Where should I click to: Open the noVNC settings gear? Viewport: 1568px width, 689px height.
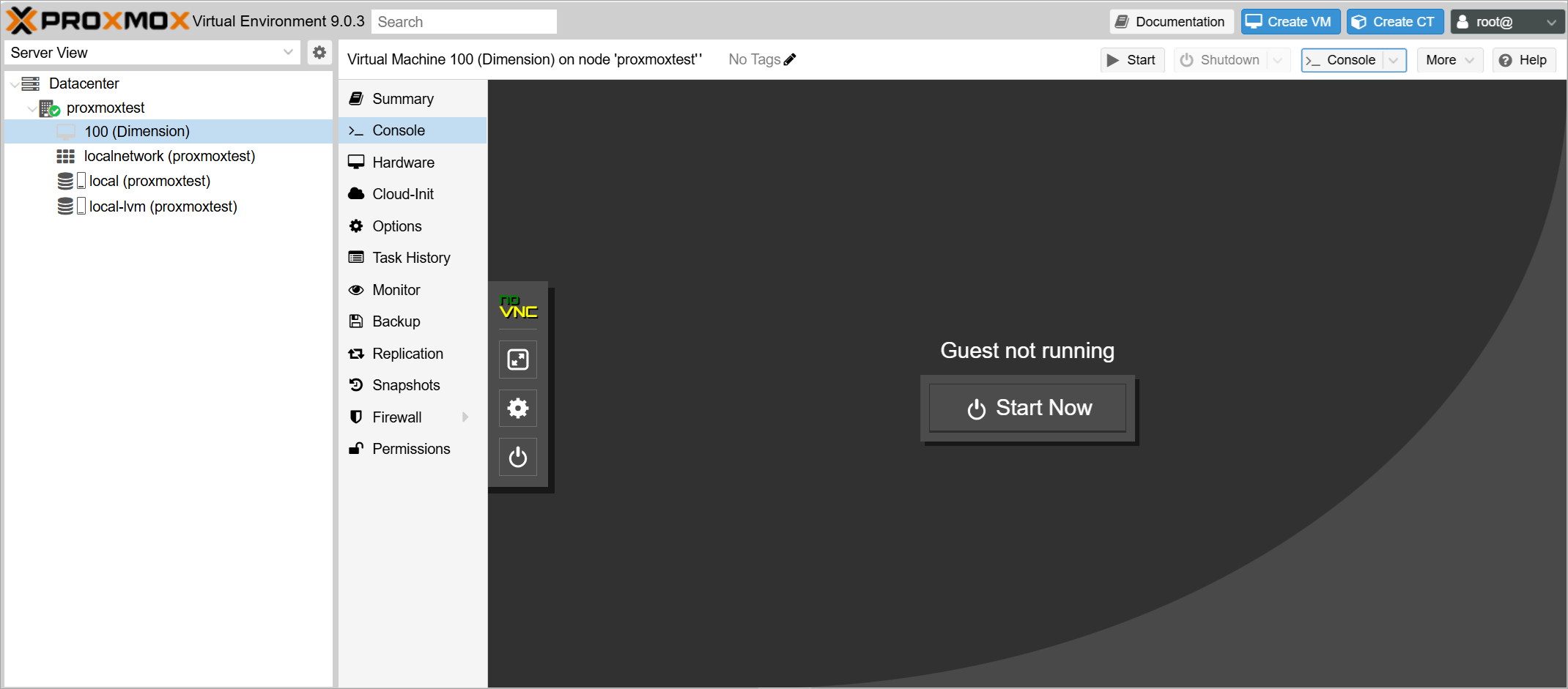click(518, 408)
